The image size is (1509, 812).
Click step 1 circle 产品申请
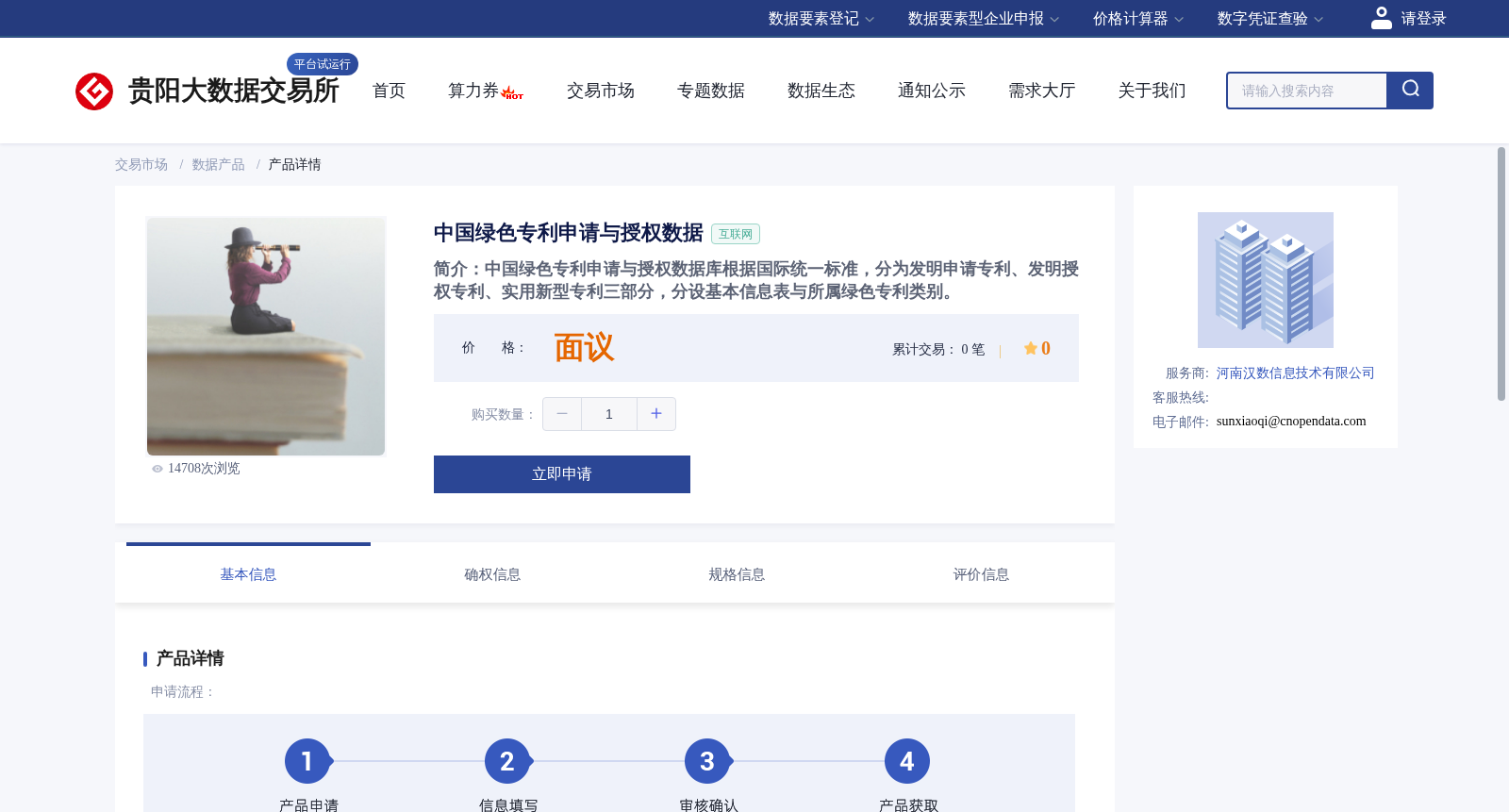pyautogui.click(x=307, y=761)
